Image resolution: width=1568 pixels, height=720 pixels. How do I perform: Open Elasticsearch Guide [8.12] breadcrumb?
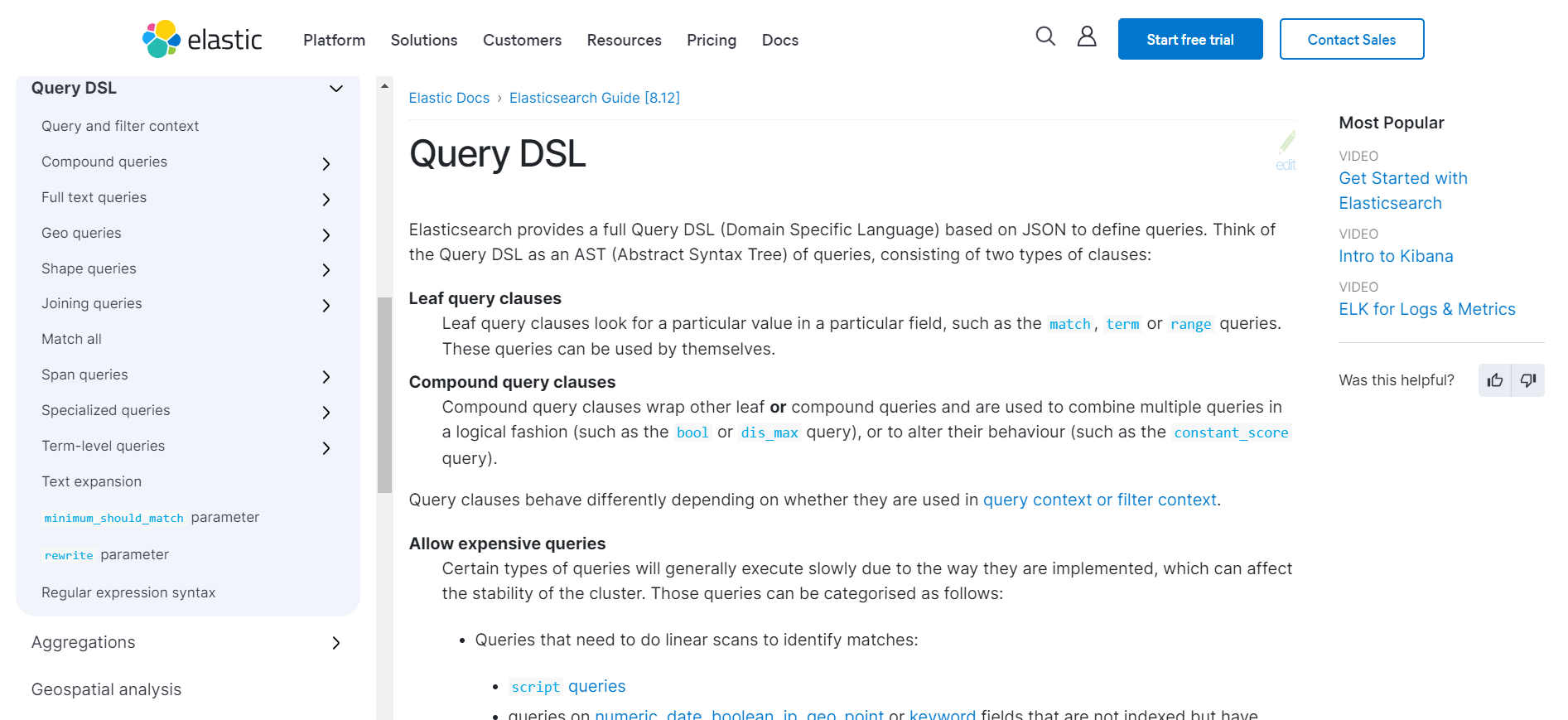coord(595,98)
